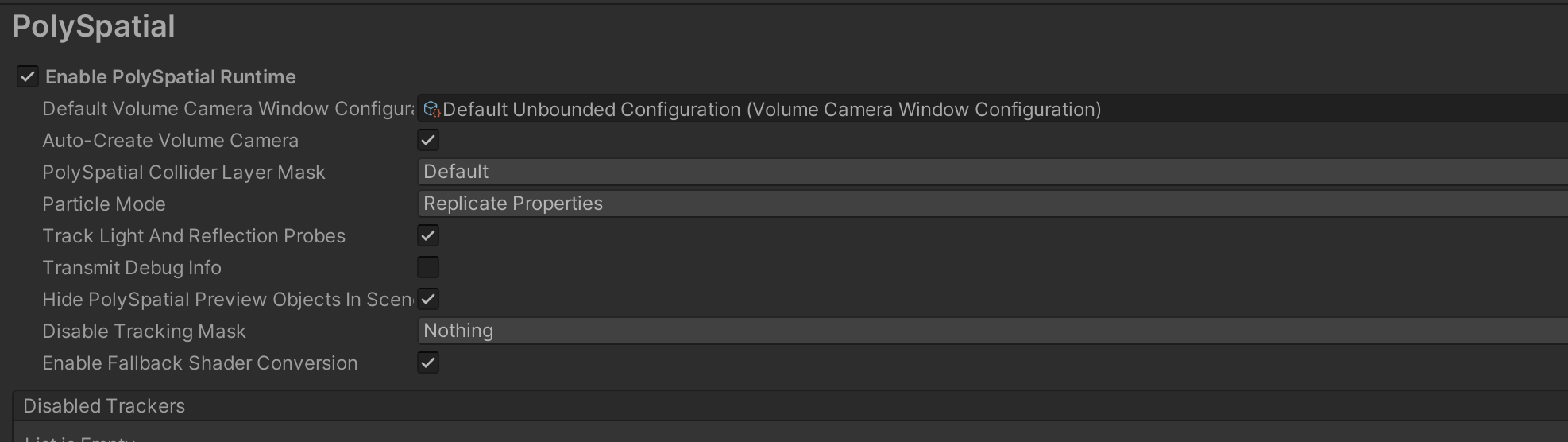Click the Transmit Debug Info label
The image size is (1568, 442).
click(x=132, y=268)
